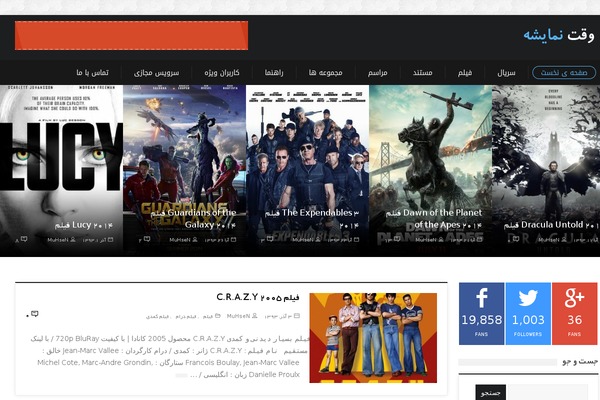The height and width of the screenshot is (400, 600).
Task: Click the comment icon on Lucy slide
Action: point(24,239)
